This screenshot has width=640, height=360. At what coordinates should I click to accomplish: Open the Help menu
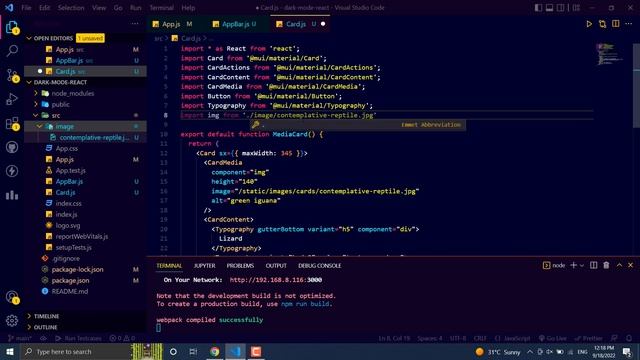click(x=188, y=8)
